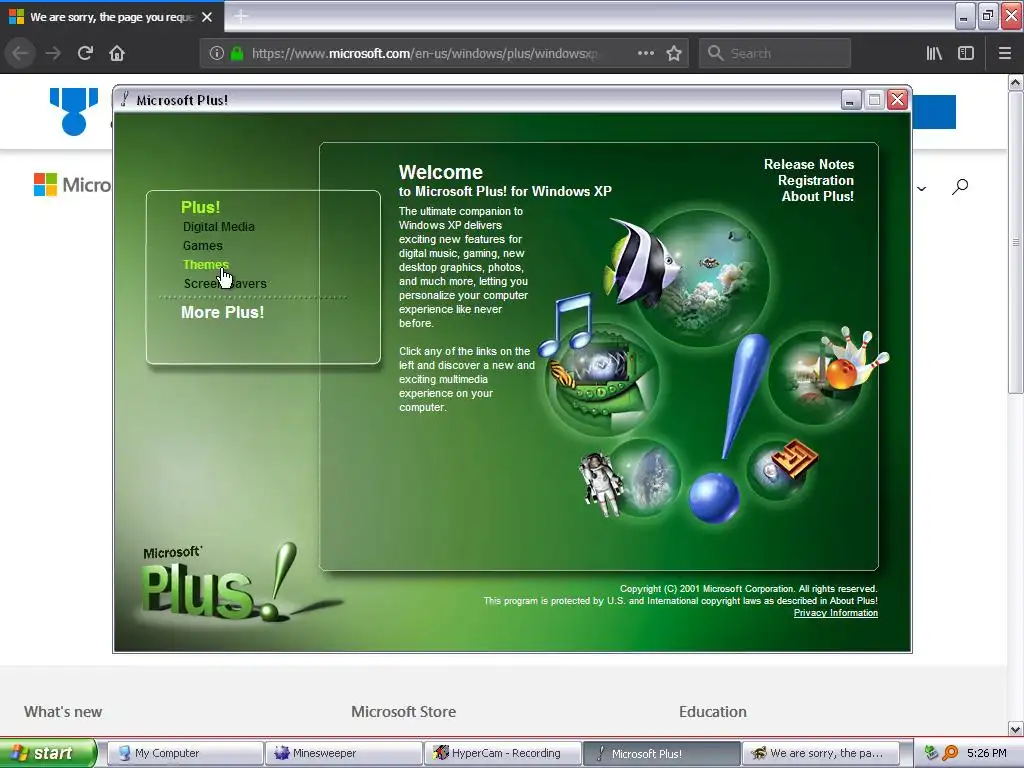Image resolution: width=1024 pixels, height=768 pixels.
Task: Click the astronaut space bubble
Action: (x=642, y=477)
